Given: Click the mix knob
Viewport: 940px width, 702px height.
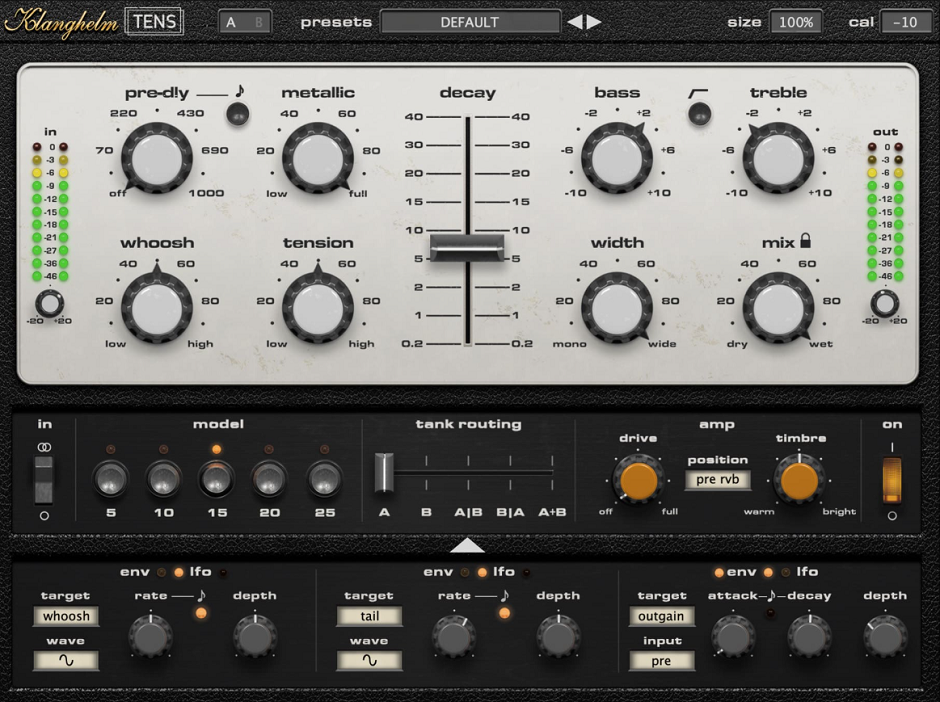Looking at the screenshot, I should [778, 309].
